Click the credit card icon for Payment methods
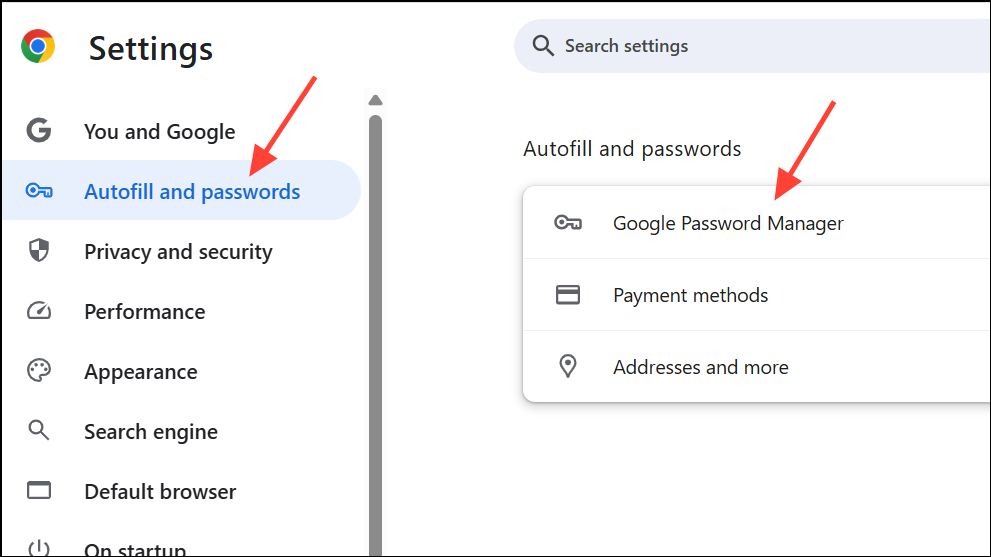991x557 pixels. [x=568, y=295]
